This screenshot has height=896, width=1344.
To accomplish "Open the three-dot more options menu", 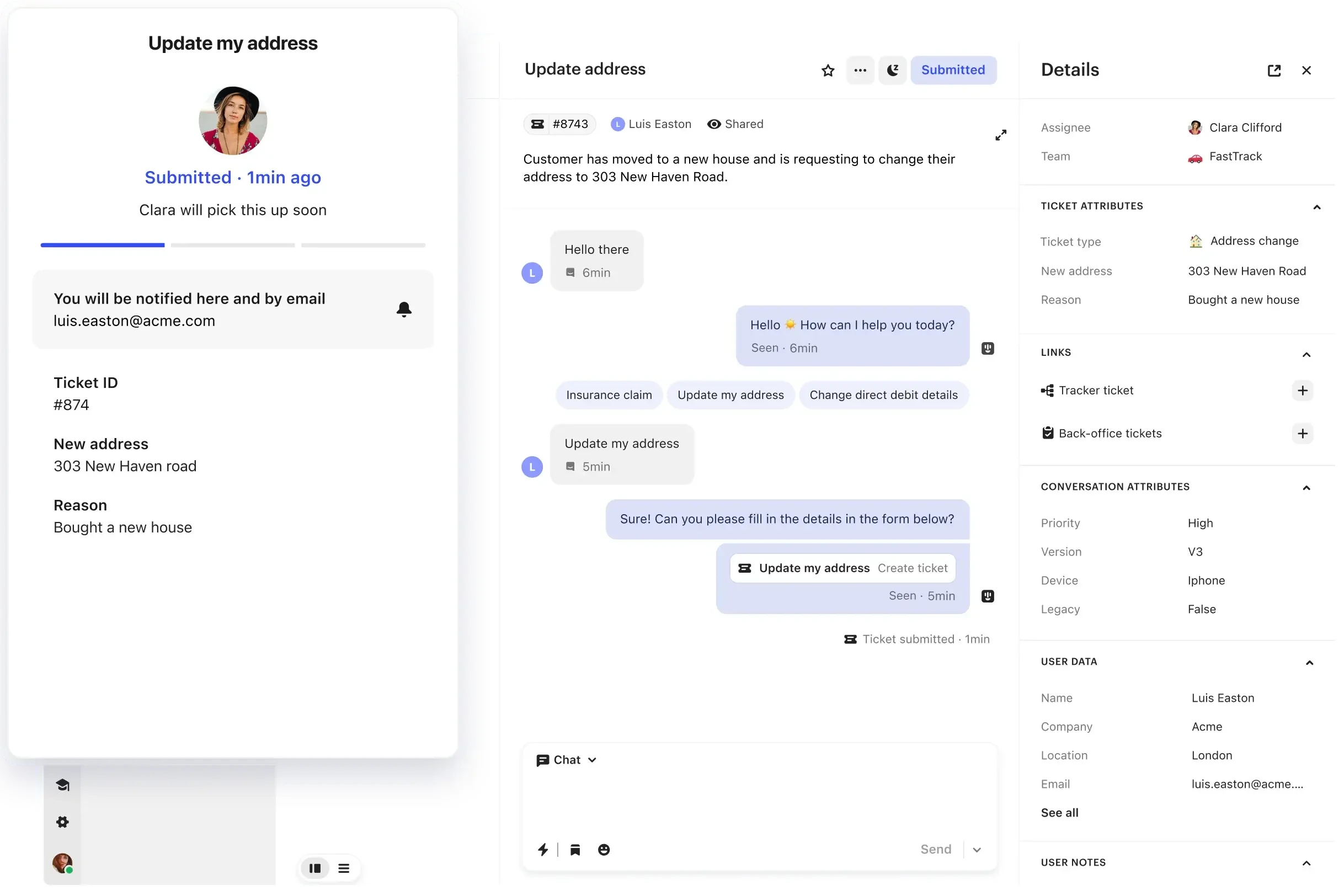I will 860,70.
